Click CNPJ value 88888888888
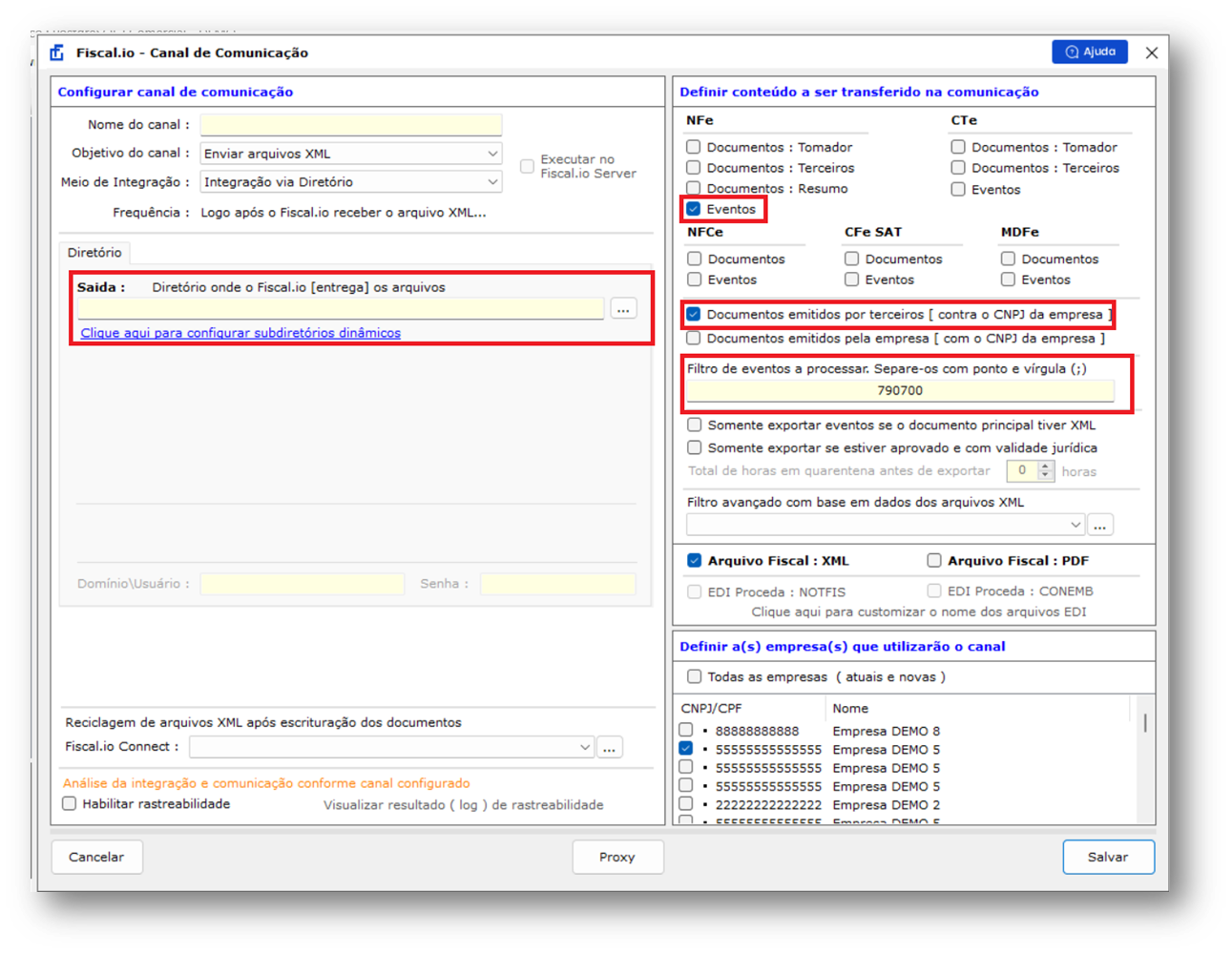 757,731
